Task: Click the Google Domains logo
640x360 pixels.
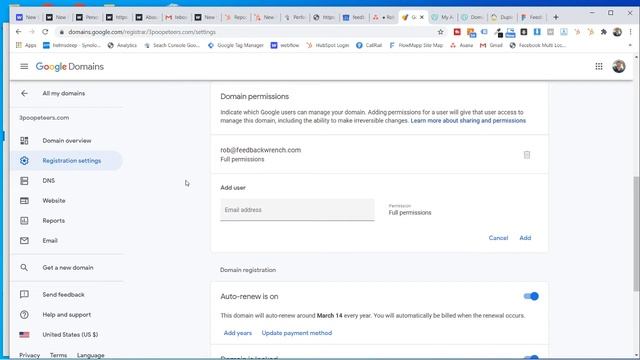Action: 69,67
